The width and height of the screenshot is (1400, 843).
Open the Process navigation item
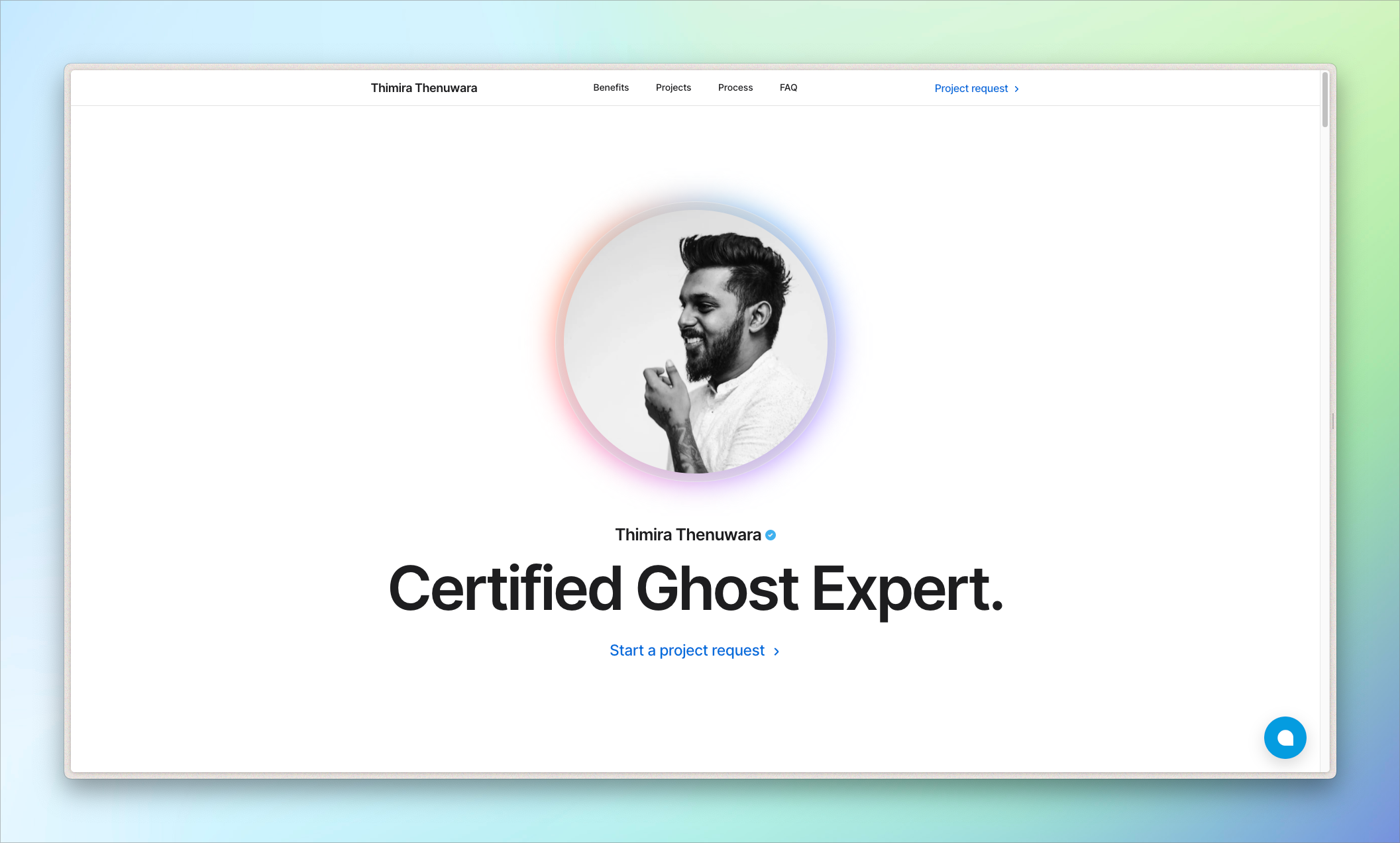tap(735, 87)
